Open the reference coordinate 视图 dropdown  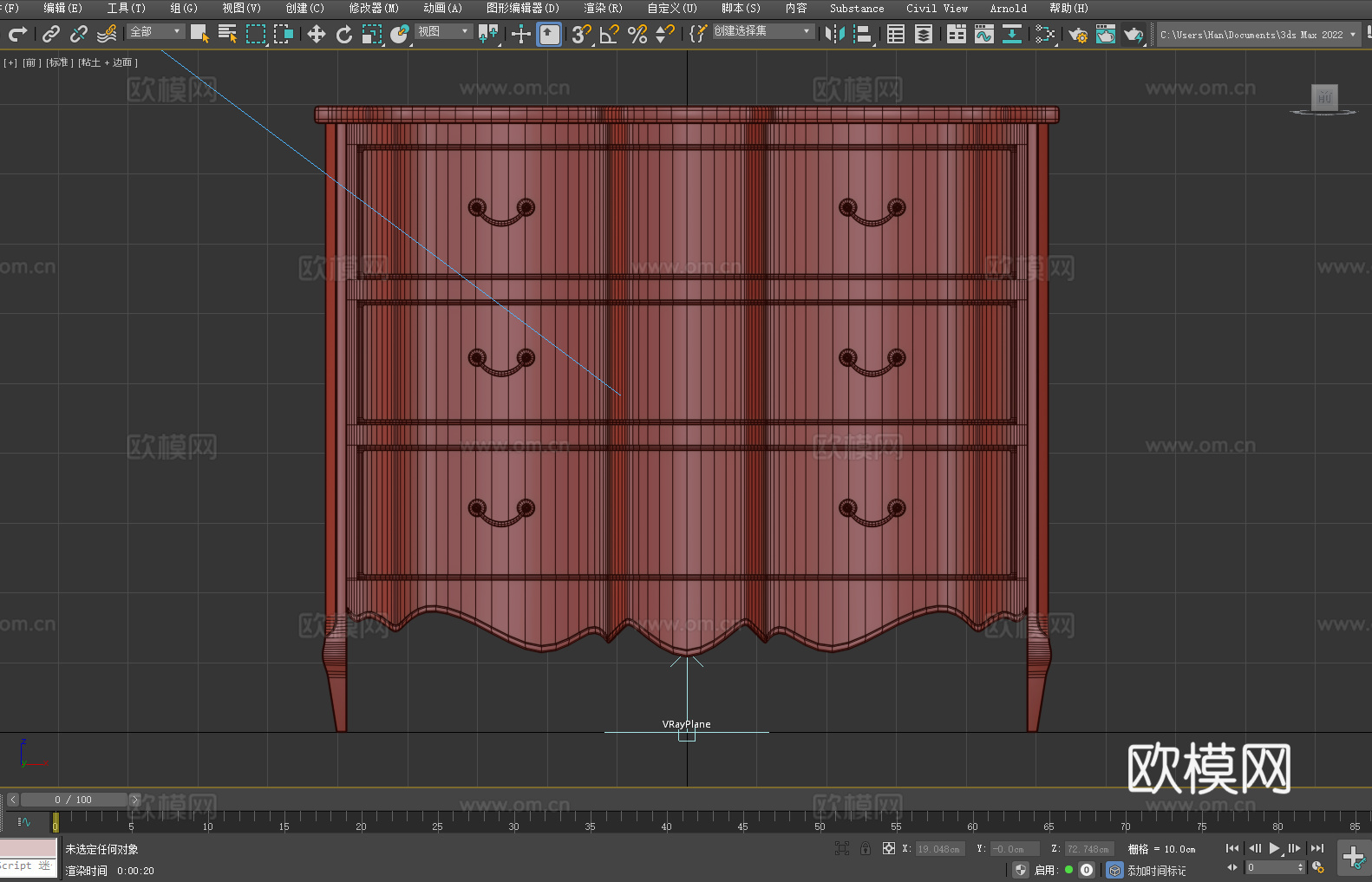pyautogui.click(x=444, y=31)
